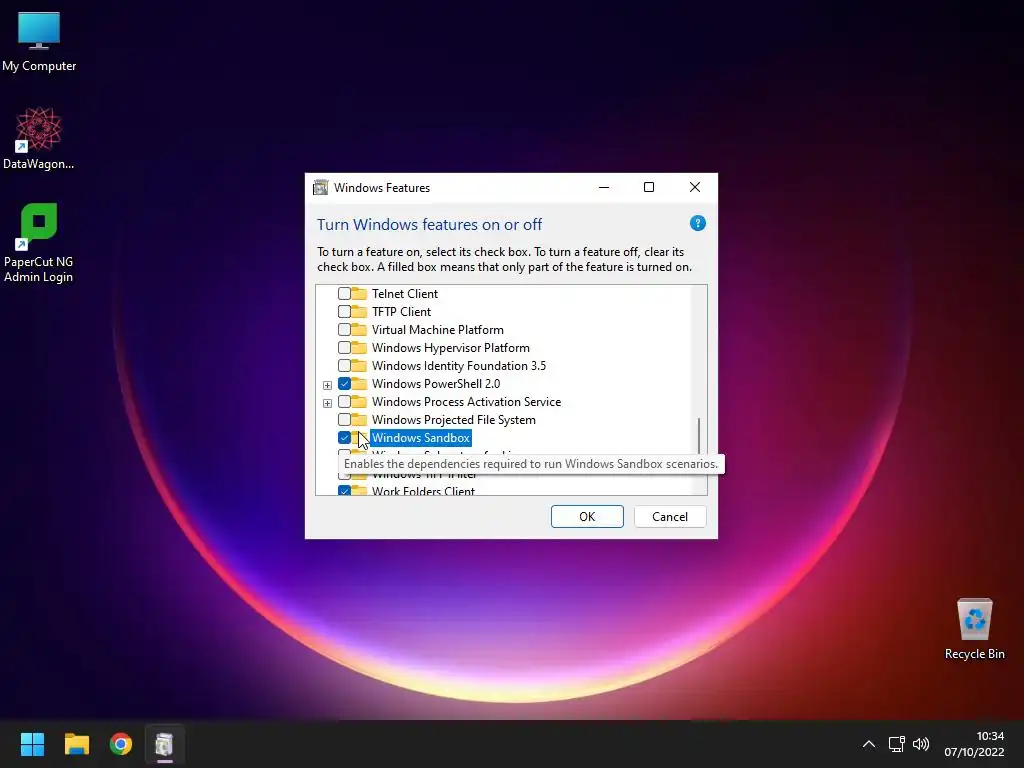Select Virtual Machine Platform label
This screenshot has width=1024, height=768.
tap(438, 330)
